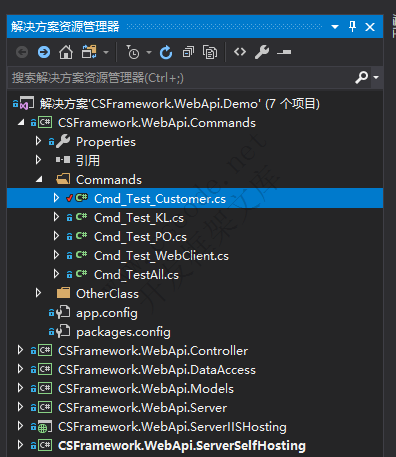Screen dimensions: 396x457
Task: Click the app.config file icon
Action: 63,313
